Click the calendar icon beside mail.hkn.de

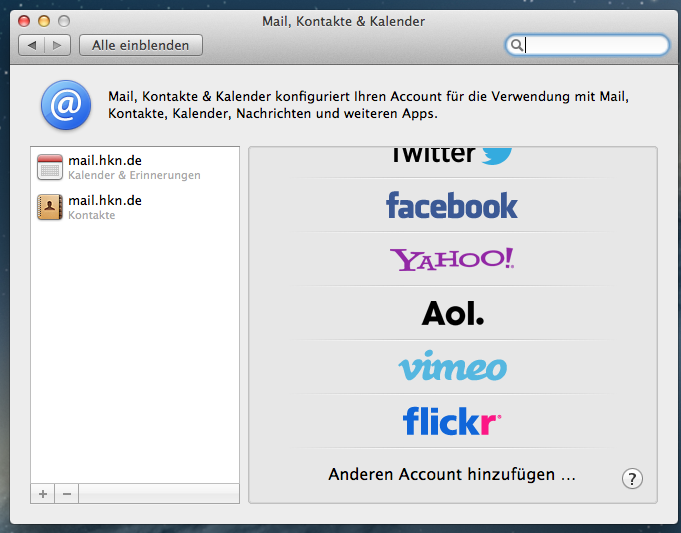(50, 167)
